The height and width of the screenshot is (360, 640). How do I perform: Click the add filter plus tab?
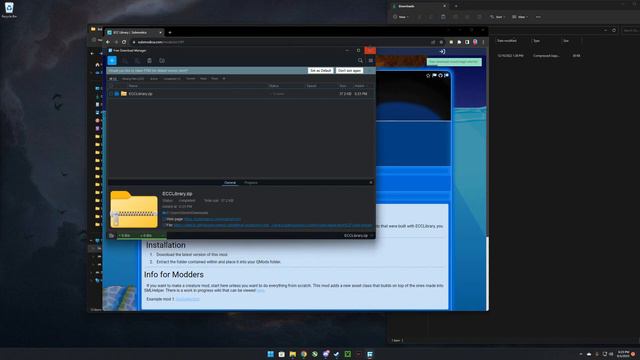pos(224,78)
